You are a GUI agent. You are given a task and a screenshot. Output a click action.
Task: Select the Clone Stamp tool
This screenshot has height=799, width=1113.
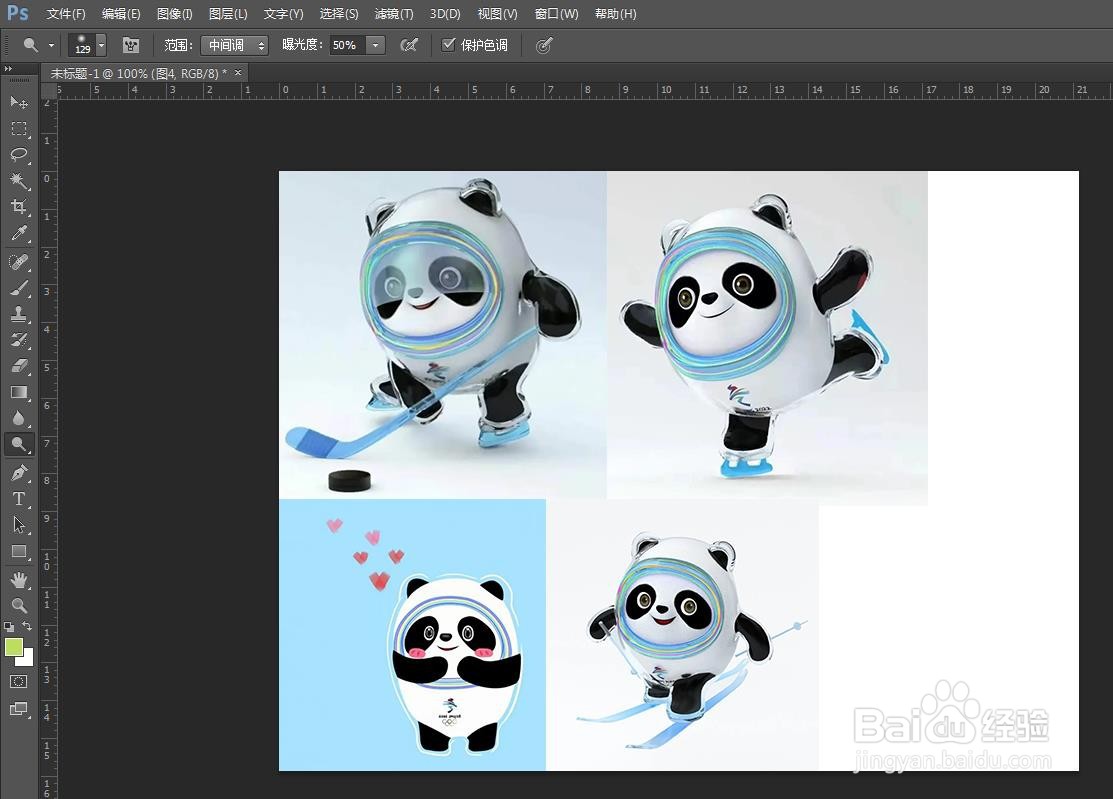tap(19, 314)
